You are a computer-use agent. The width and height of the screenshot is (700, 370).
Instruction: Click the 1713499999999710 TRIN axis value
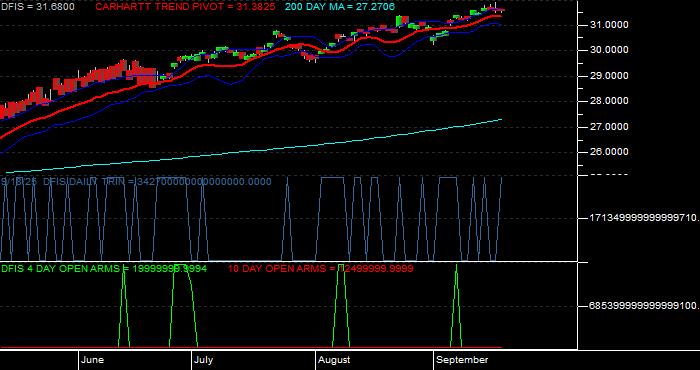[x=644, y=218]
